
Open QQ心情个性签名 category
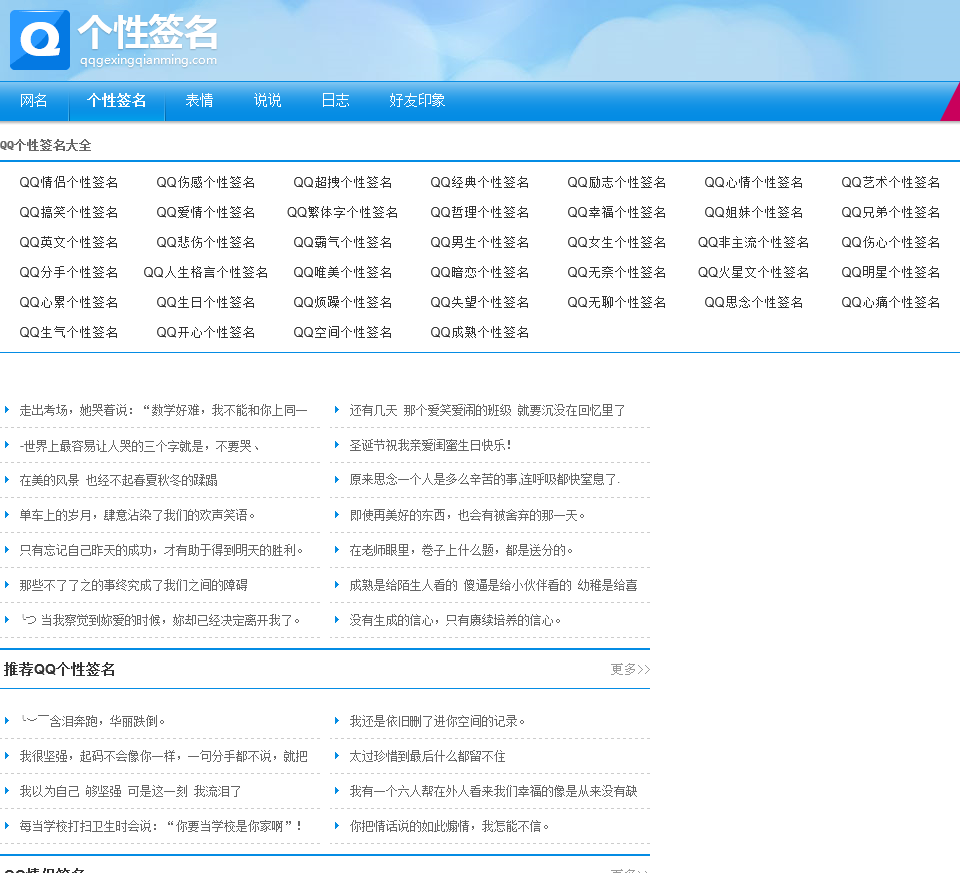pyautogui.click(x=754, y=182)
